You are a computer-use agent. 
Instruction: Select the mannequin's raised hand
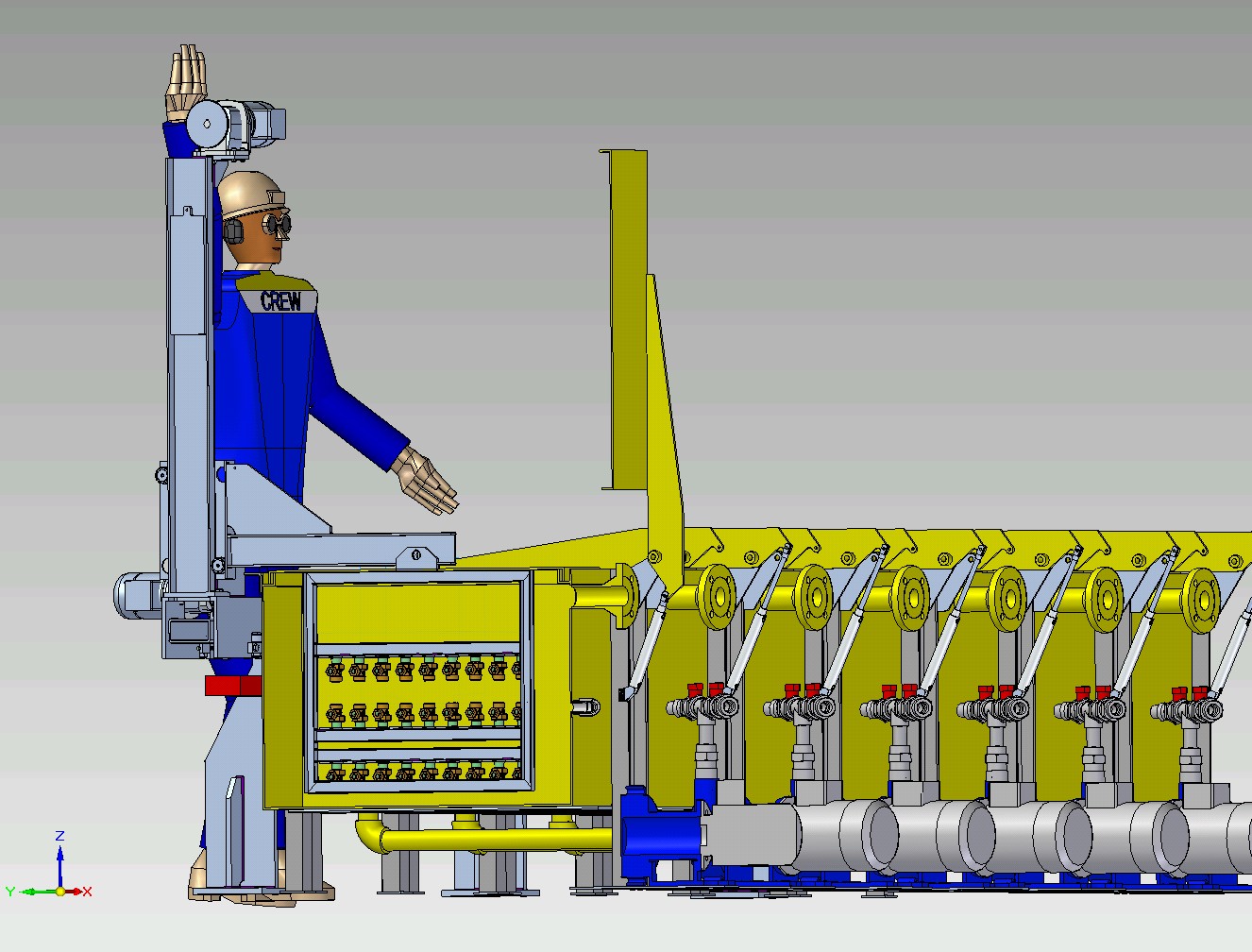tap(187, 81)
